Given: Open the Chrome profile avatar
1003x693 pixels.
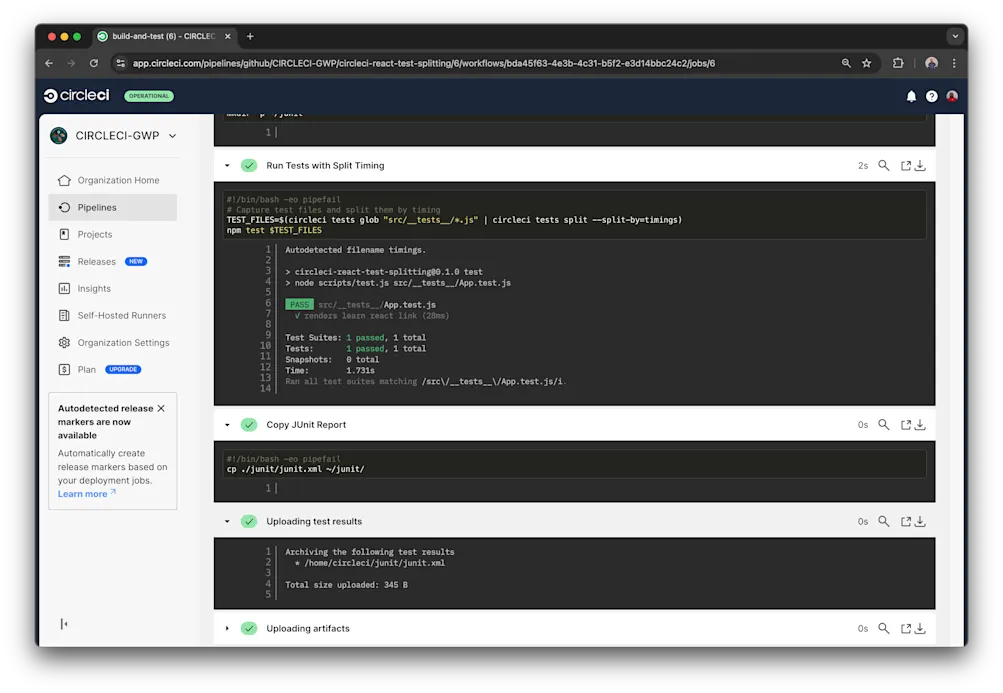Looking at the screenshot, I should 931,63.
